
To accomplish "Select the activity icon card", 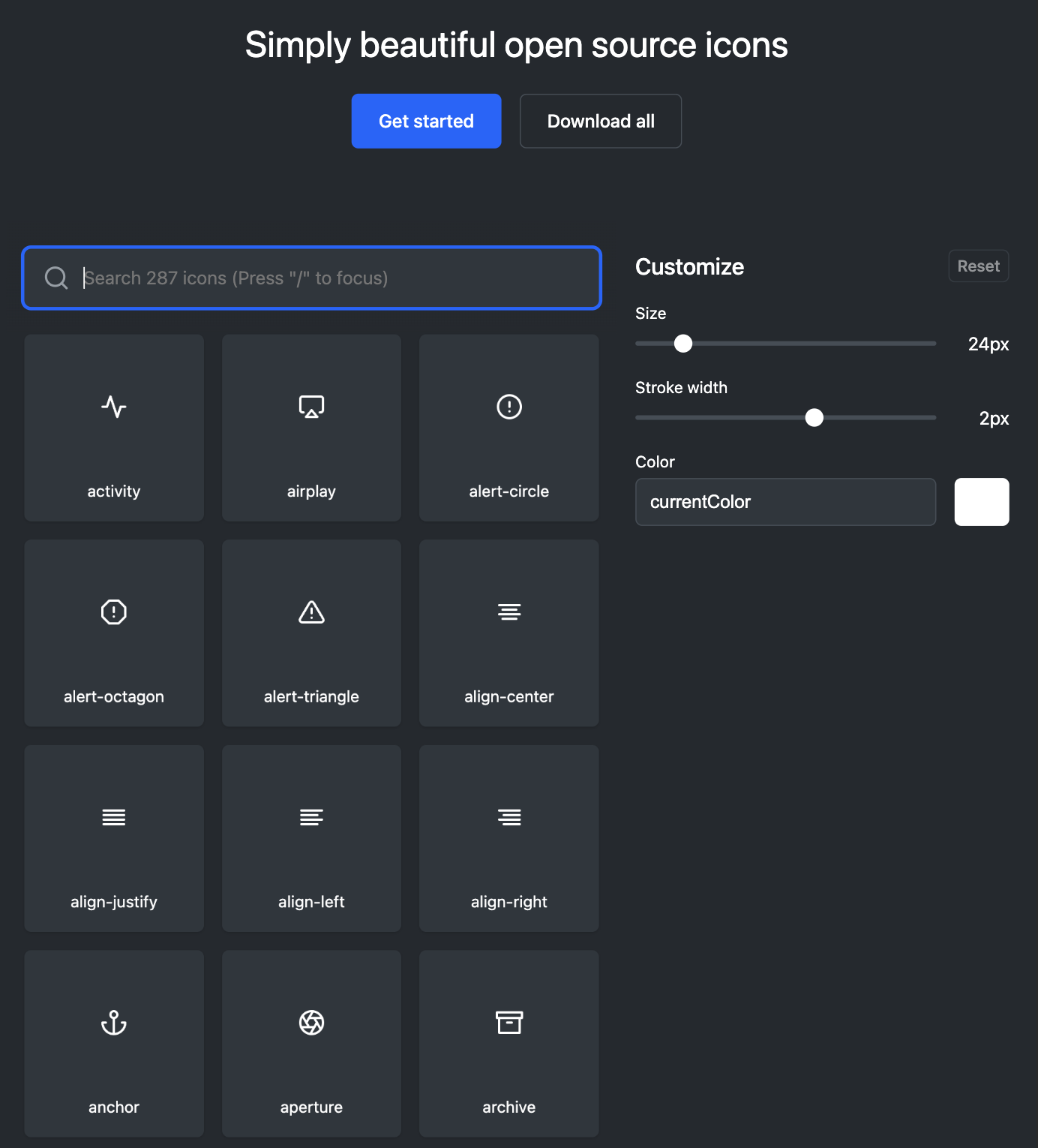I will click(x=114, y=428).
